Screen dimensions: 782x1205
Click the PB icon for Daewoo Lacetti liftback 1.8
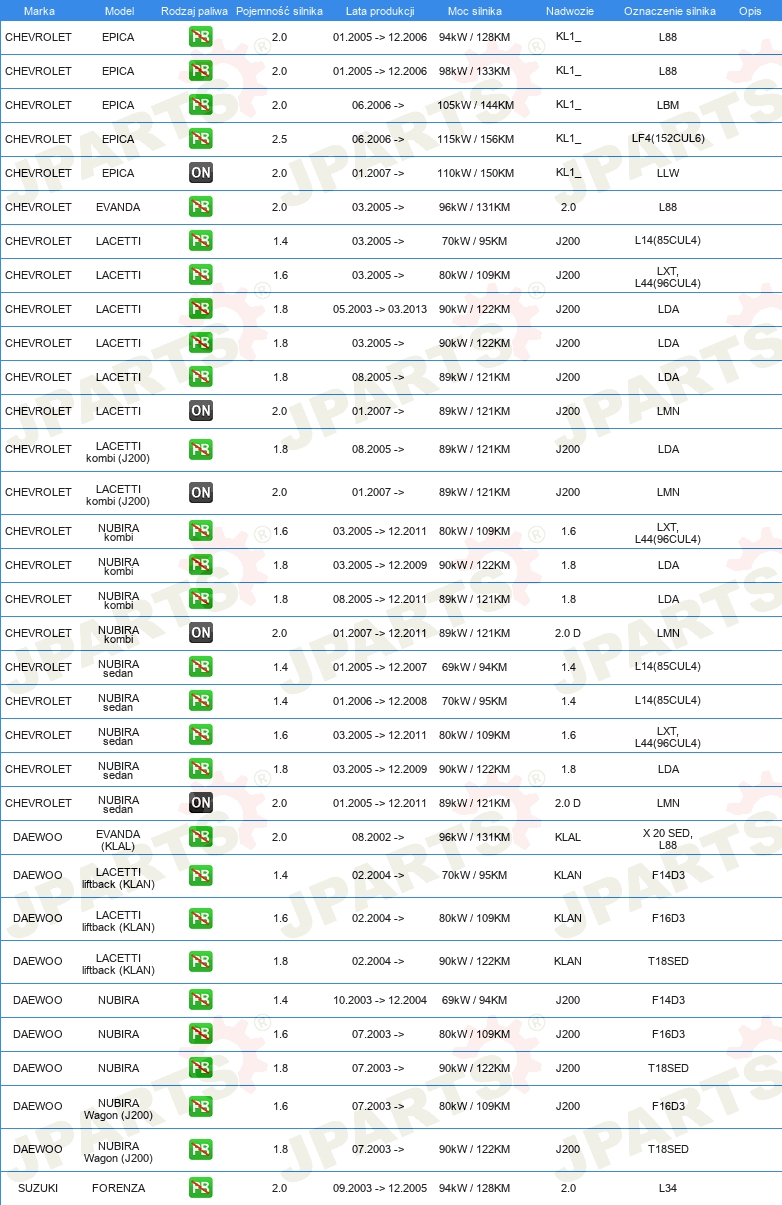(200, 961)
